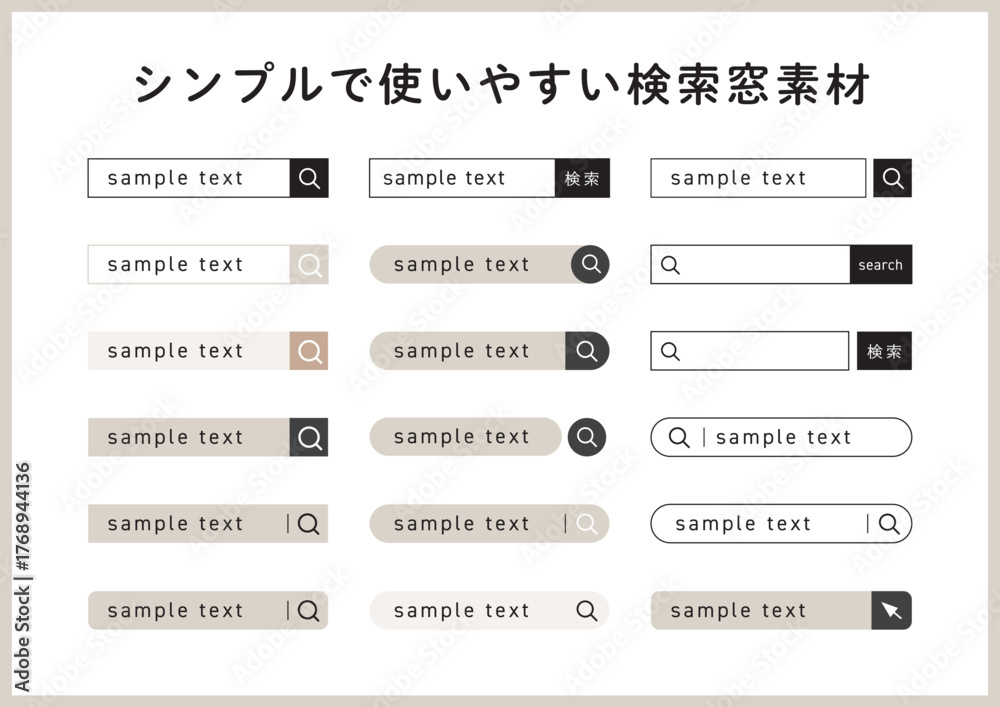Click magnifier icon left of the black search button
This screenshot has height=707, width=1000.
[670, 265]
